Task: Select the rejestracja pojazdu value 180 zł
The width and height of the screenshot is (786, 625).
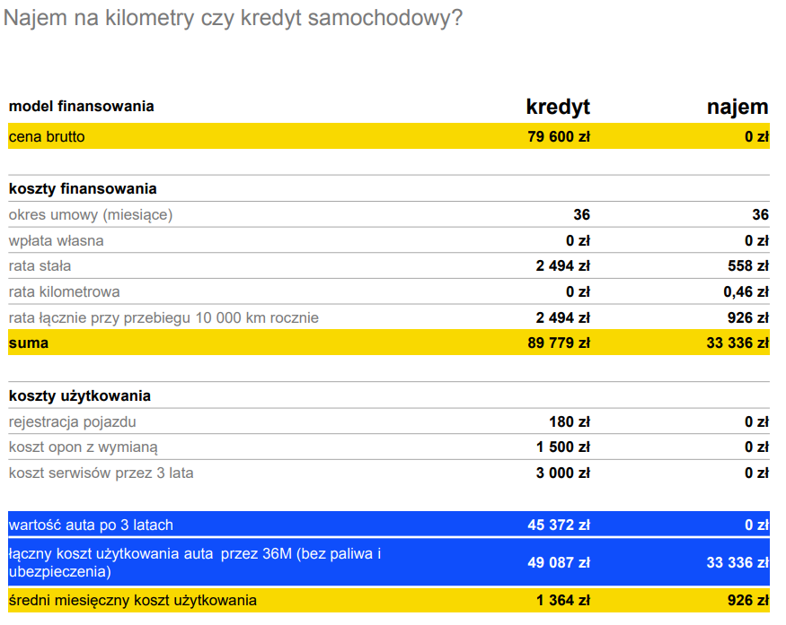Action: point(569,422)
